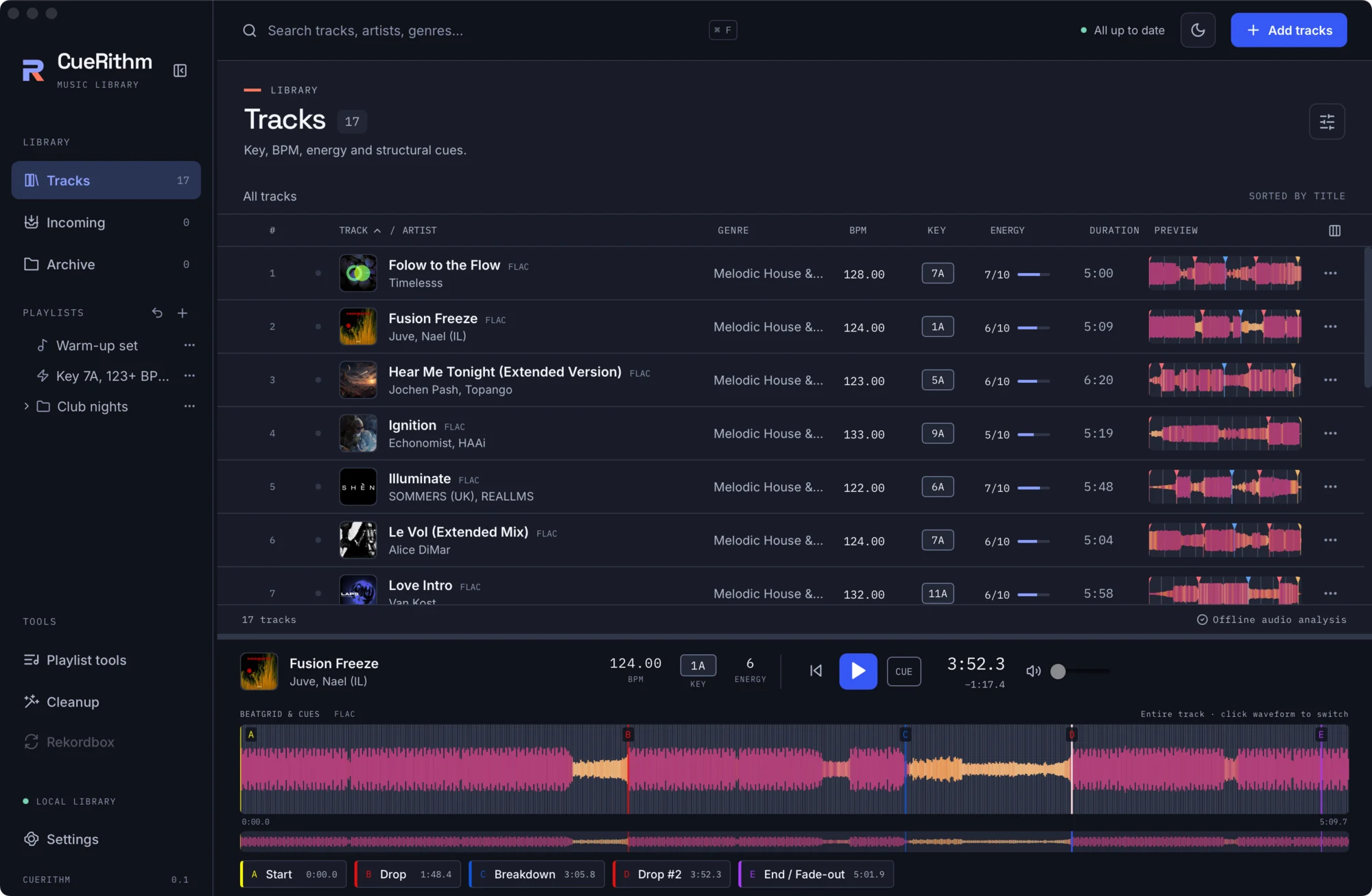Open column chooser icon in header

pos(1334,231)
